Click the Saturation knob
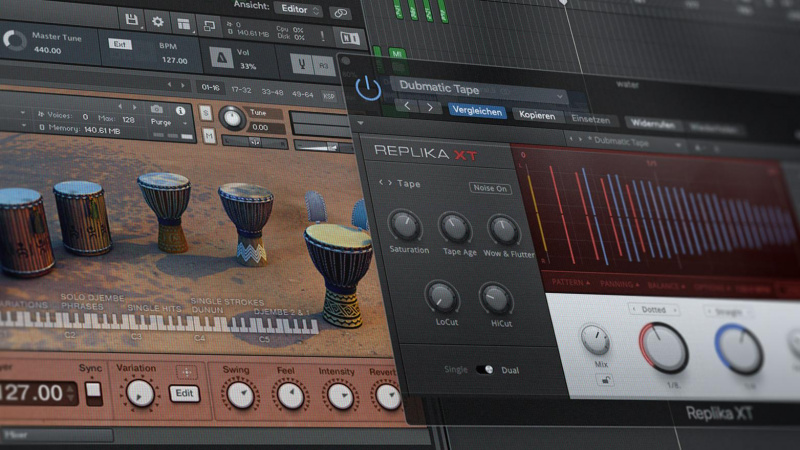800x450 pixels. pos(406,225)
